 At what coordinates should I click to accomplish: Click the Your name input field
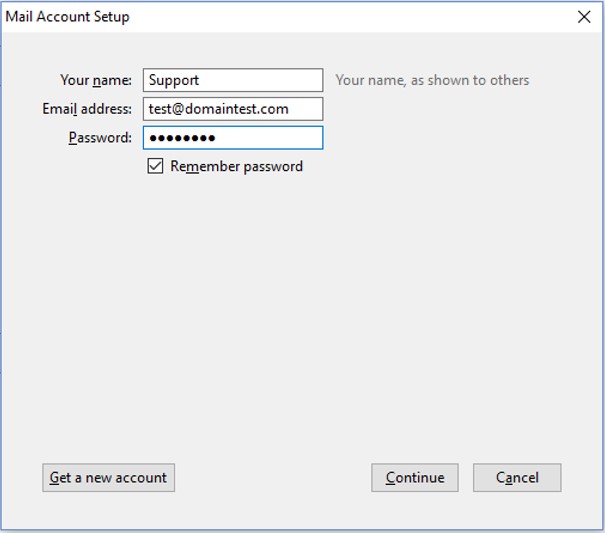tap(233, 80)
